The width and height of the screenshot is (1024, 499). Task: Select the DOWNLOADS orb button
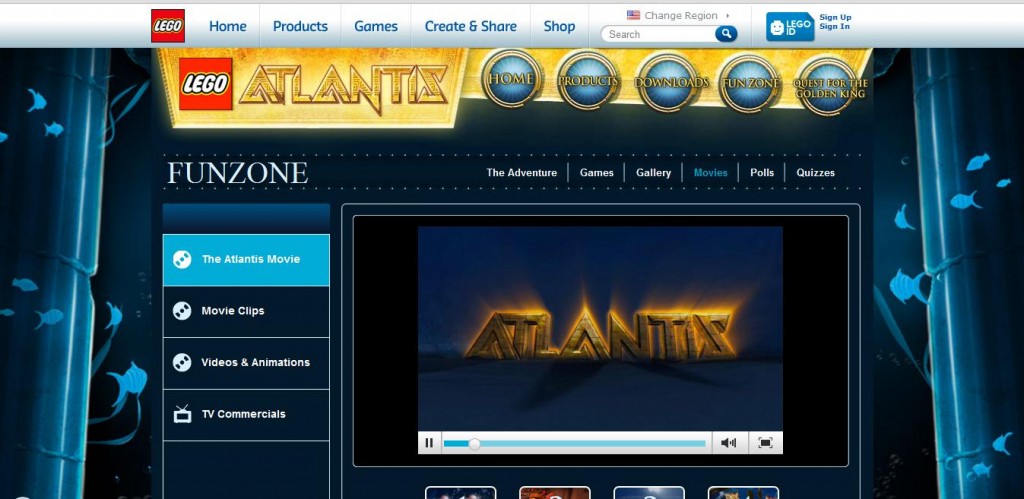(x=671, y=83)
